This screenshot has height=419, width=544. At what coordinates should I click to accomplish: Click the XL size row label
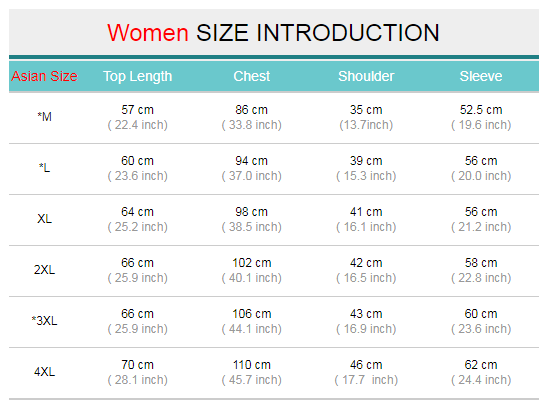(44, 219)
